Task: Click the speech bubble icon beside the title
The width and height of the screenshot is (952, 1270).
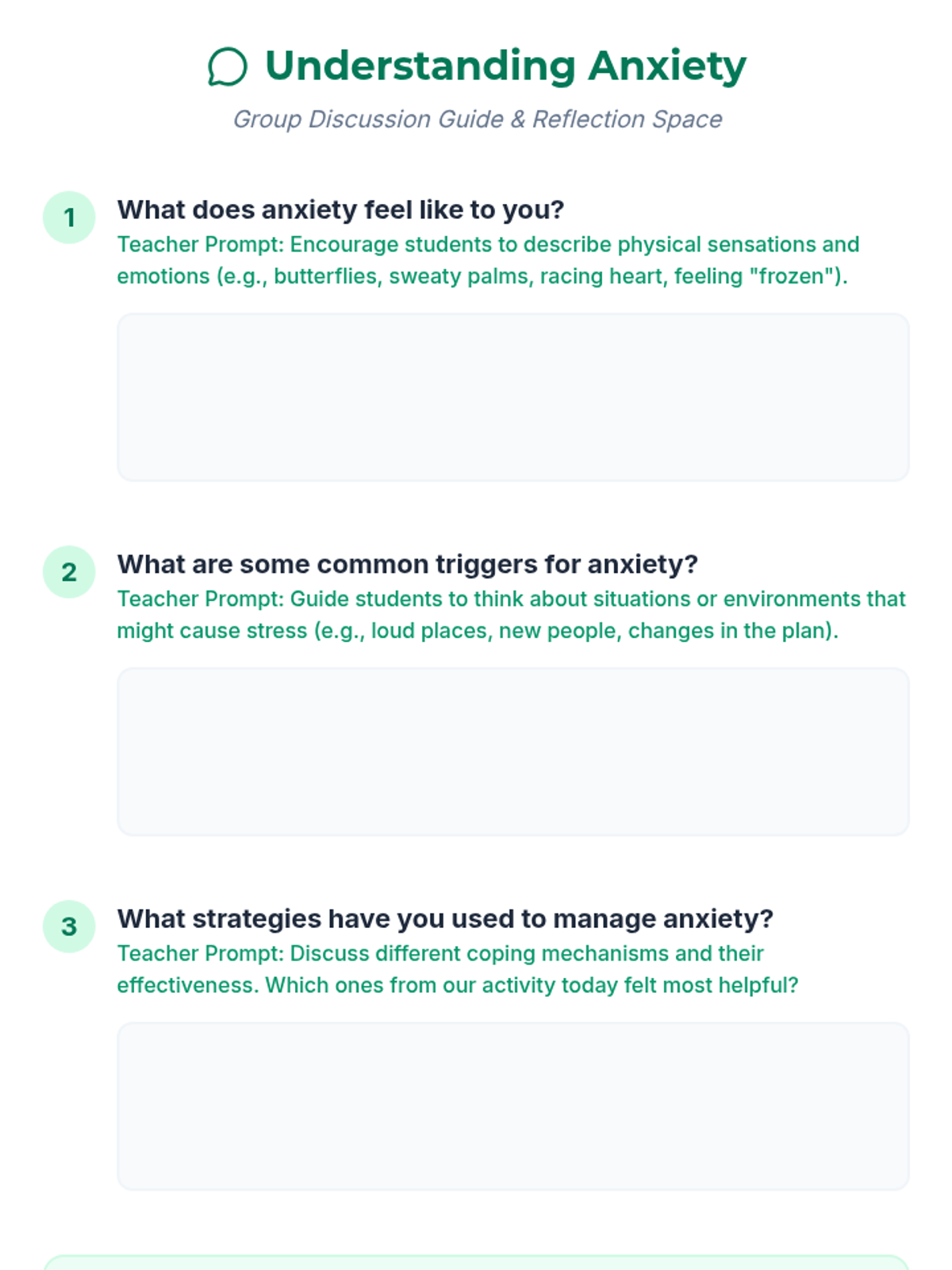Action: click(x=228, y=67)
